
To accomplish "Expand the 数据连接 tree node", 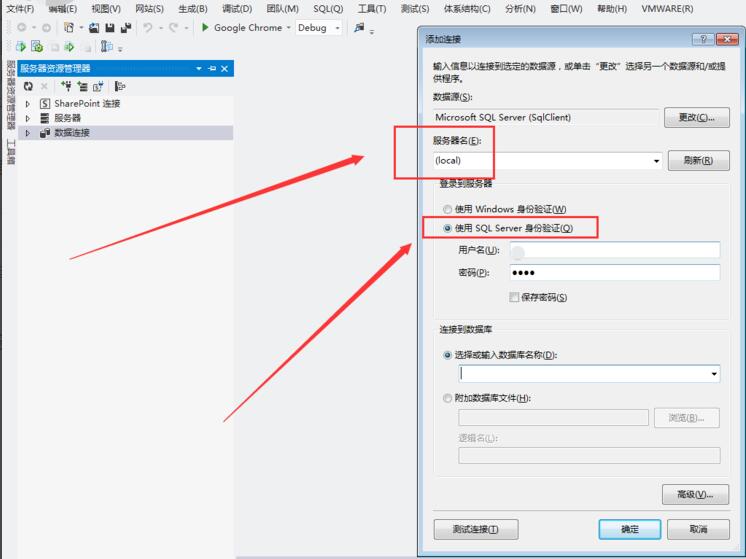I will (x=28, y=133).
